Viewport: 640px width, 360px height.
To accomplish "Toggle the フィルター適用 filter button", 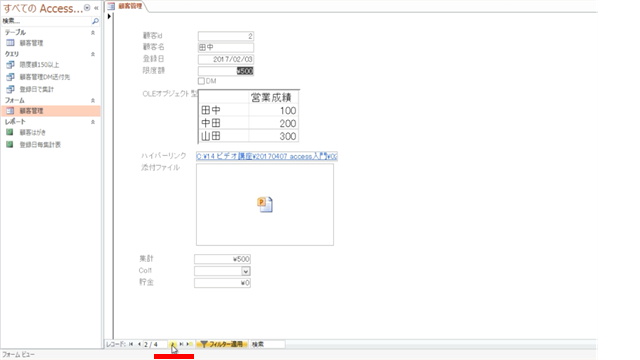I will [222, 344].
